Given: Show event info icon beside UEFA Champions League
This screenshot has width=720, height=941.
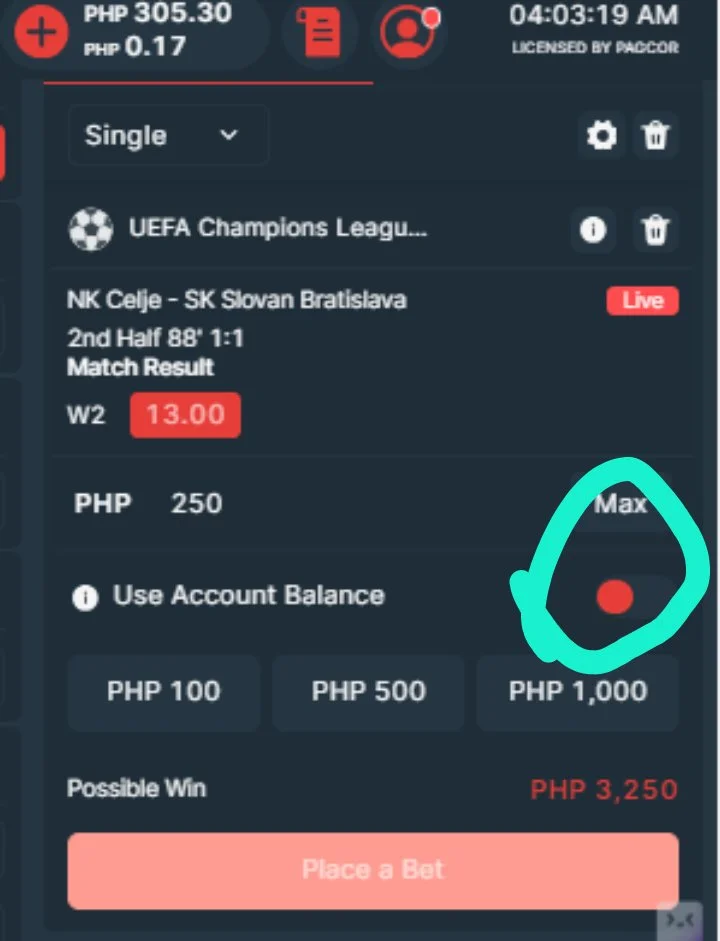Looking at the screenshot, I should [593, 229].
